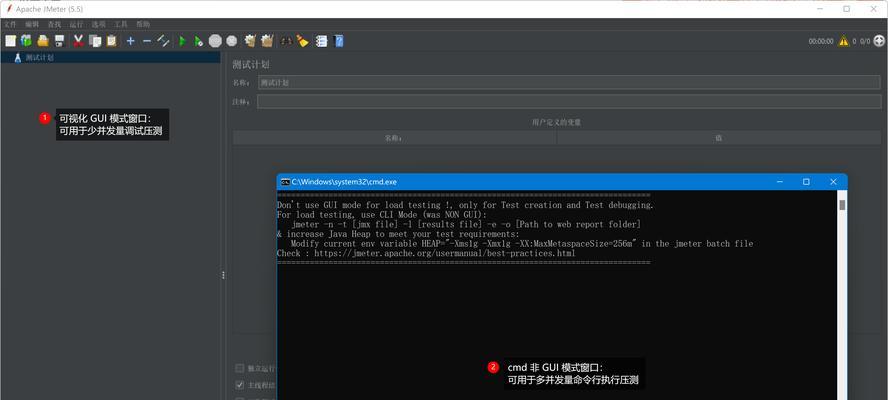Click the 名称 column header in variables table
Image resolution: width=888 pixels, height=400 pixels.
click(395, 138)
